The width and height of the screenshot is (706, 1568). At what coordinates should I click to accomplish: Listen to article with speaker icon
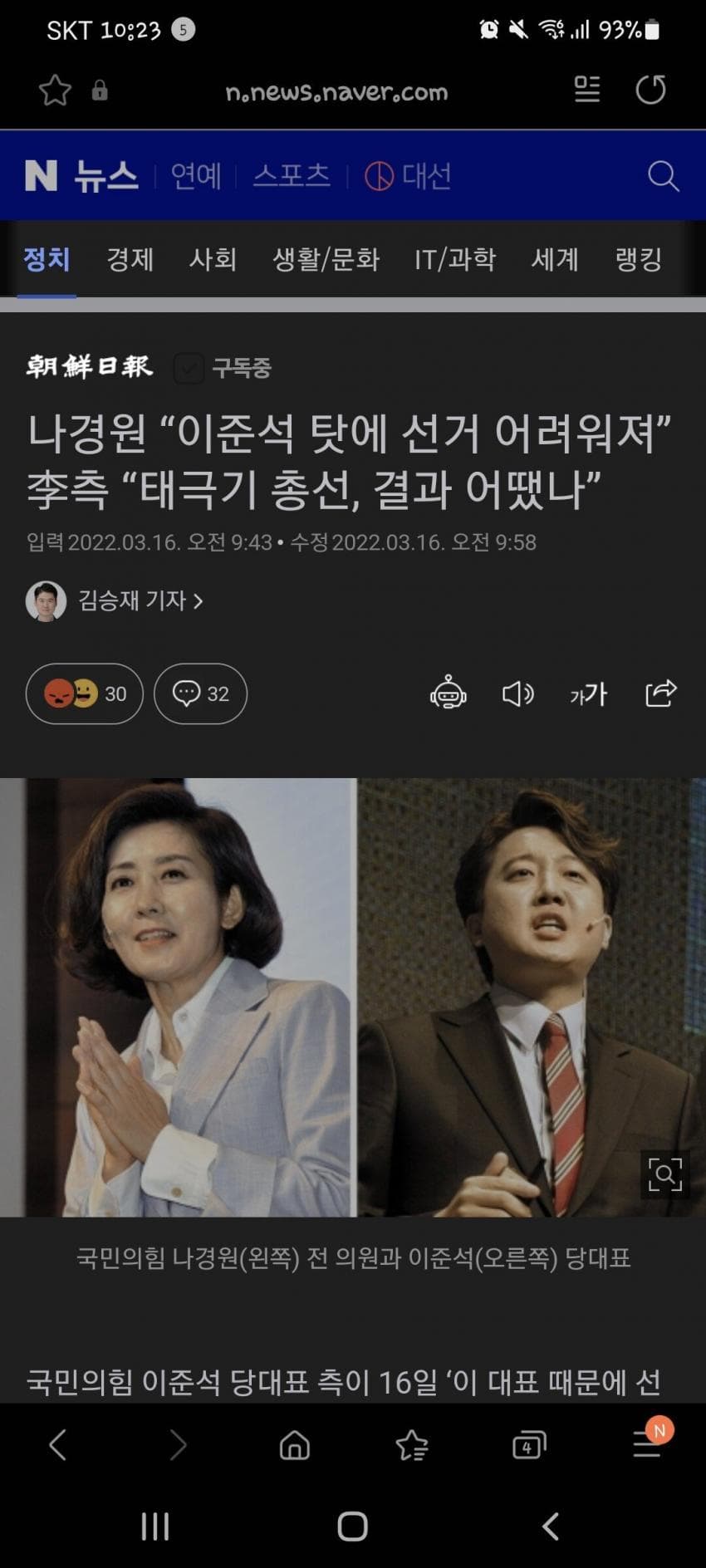point(518,693)
